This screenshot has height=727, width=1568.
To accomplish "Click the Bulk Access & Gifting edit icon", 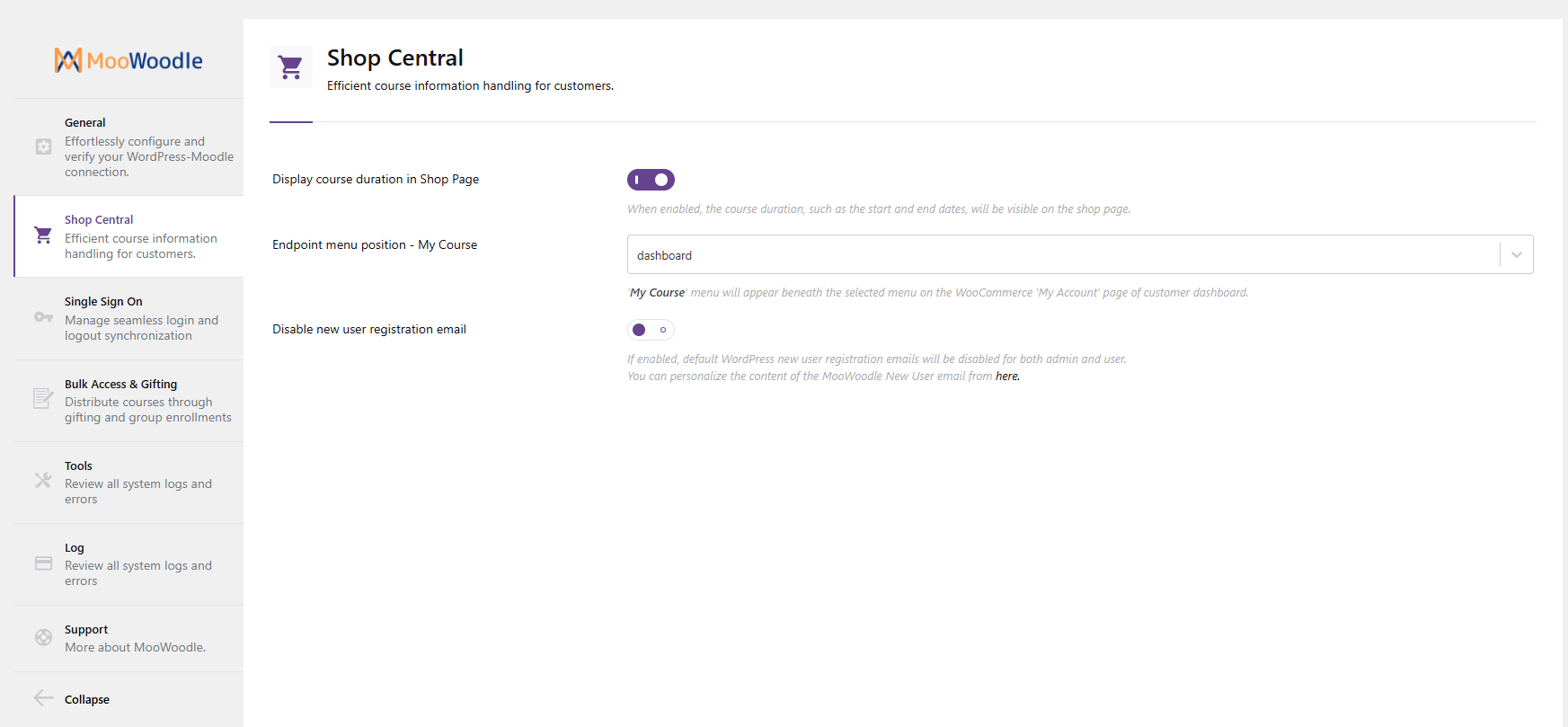I will click(43, 398).
